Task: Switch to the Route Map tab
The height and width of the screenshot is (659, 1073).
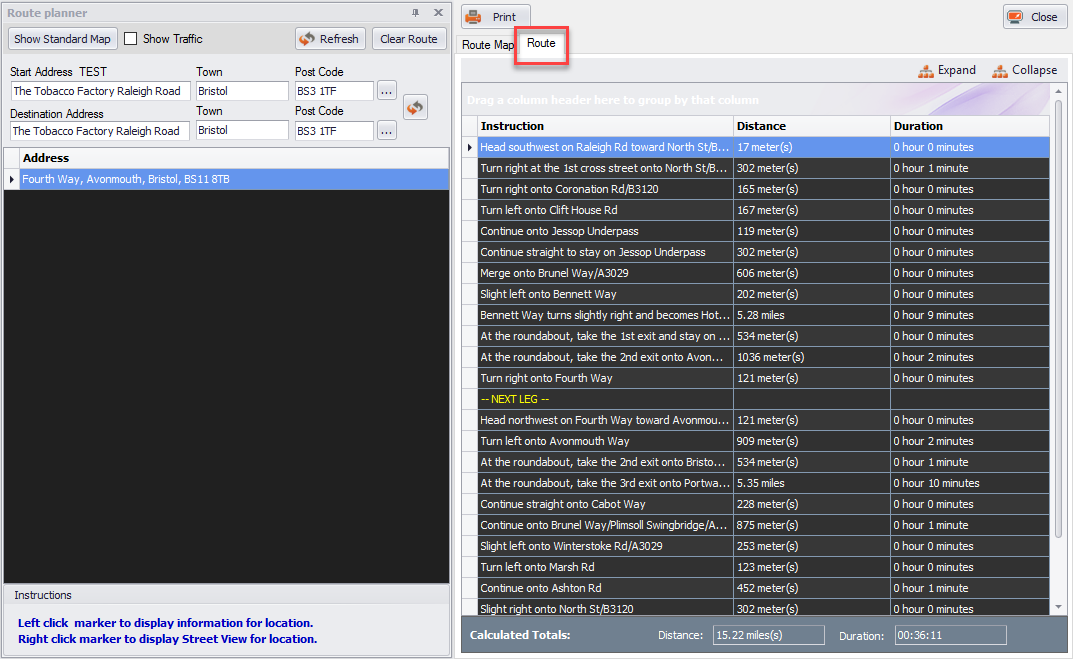Action: (487, 44)
